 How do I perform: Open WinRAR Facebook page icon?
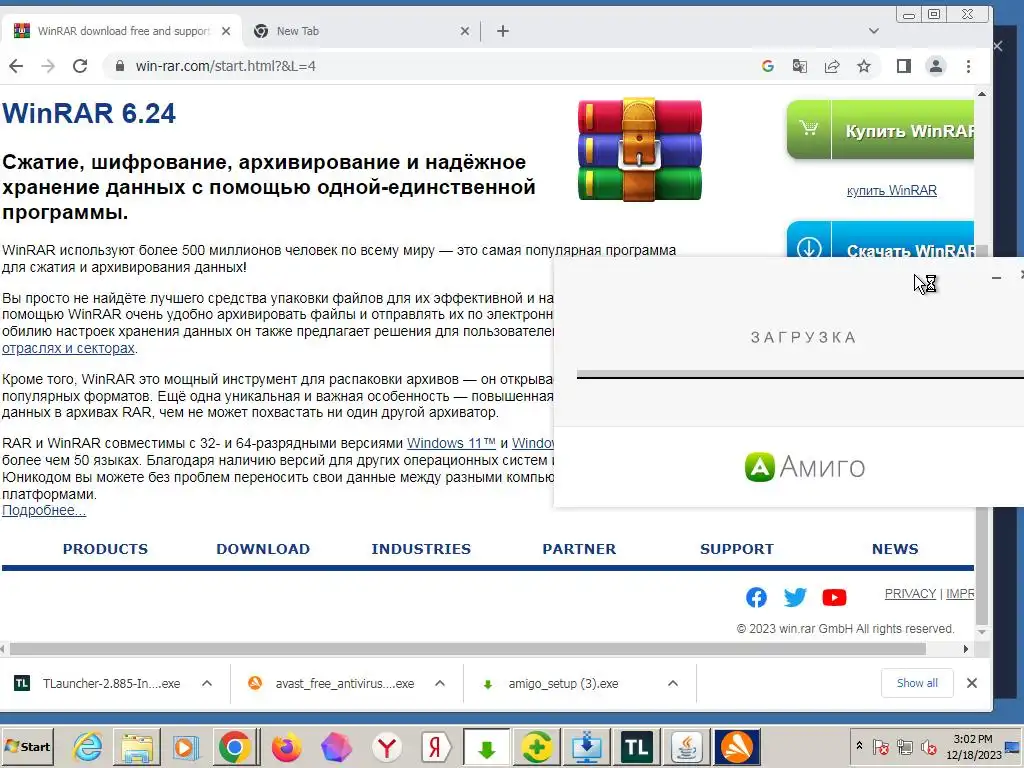pyautogui.click(x=756, y=597)
